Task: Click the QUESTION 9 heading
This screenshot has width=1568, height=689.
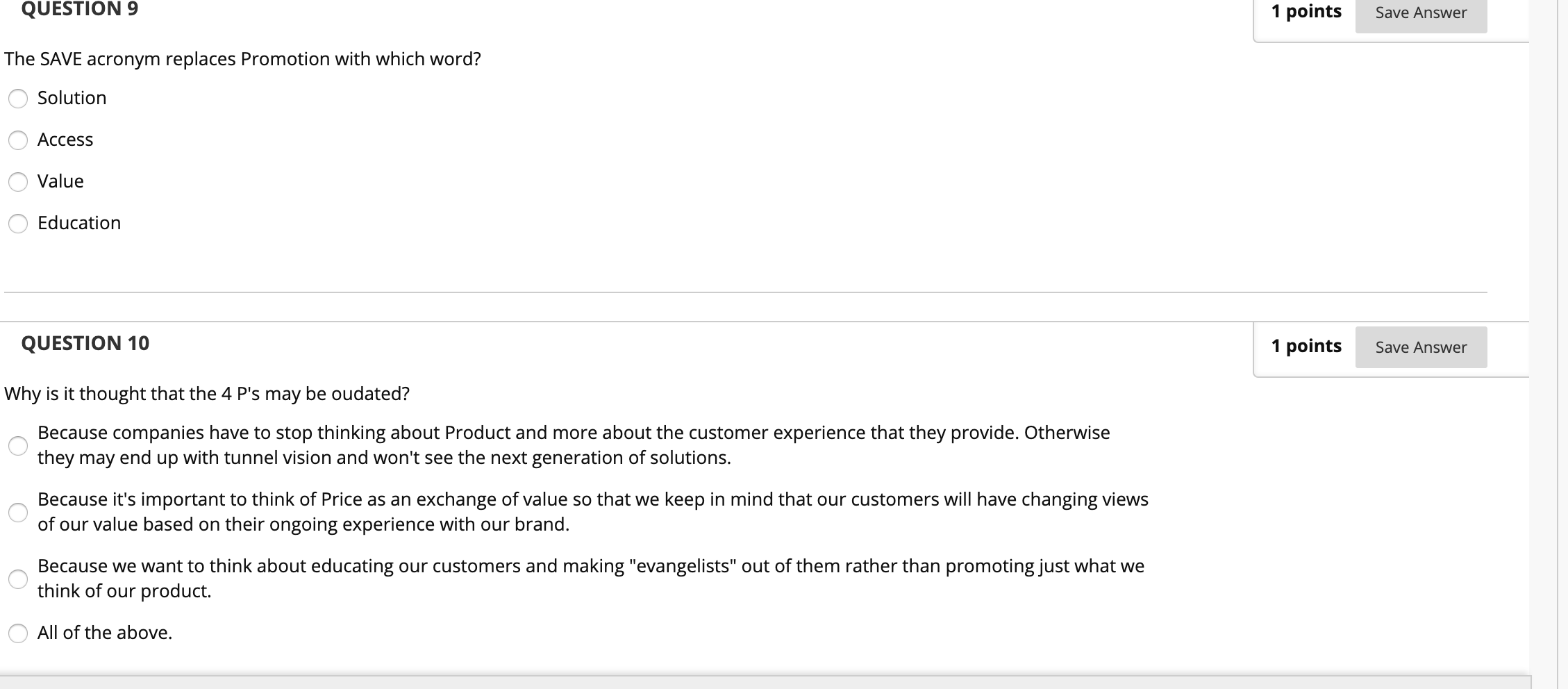Action: click(x=80, y=10)
